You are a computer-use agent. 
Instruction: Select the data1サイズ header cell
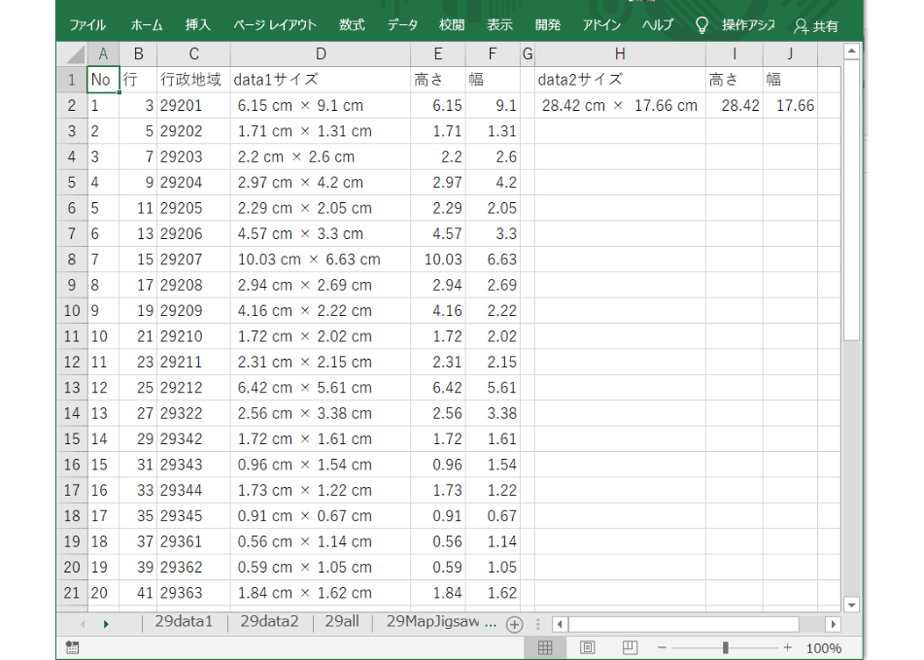point(321,80)
